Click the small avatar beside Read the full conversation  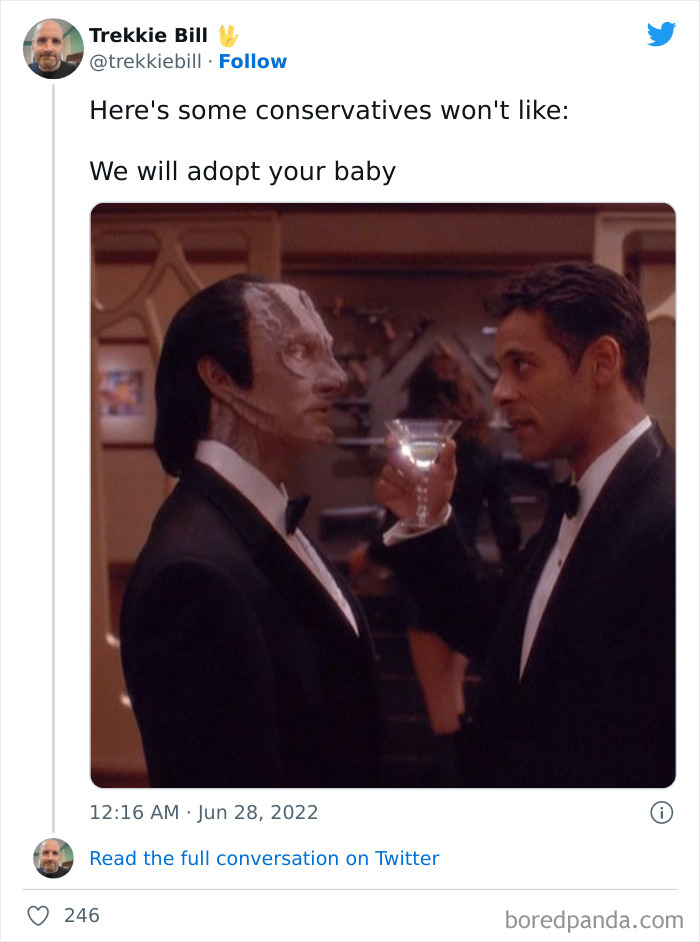point(53,858)
